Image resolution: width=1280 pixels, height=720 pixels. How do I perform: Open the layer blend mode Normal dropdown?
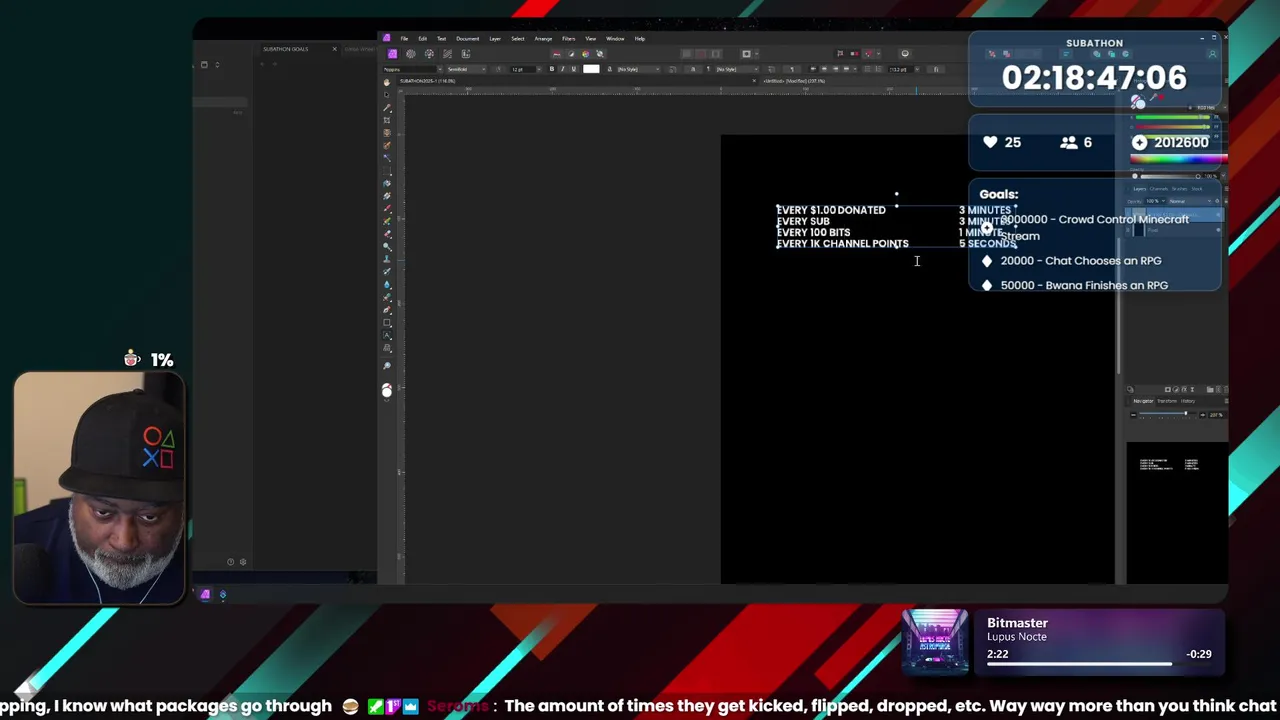1189,201
